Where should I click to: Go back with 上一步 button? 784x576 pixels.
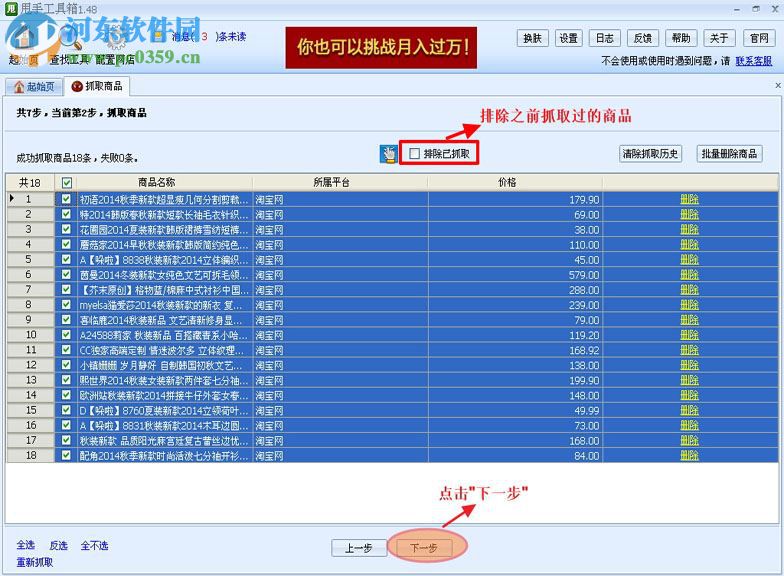[358, 548]
